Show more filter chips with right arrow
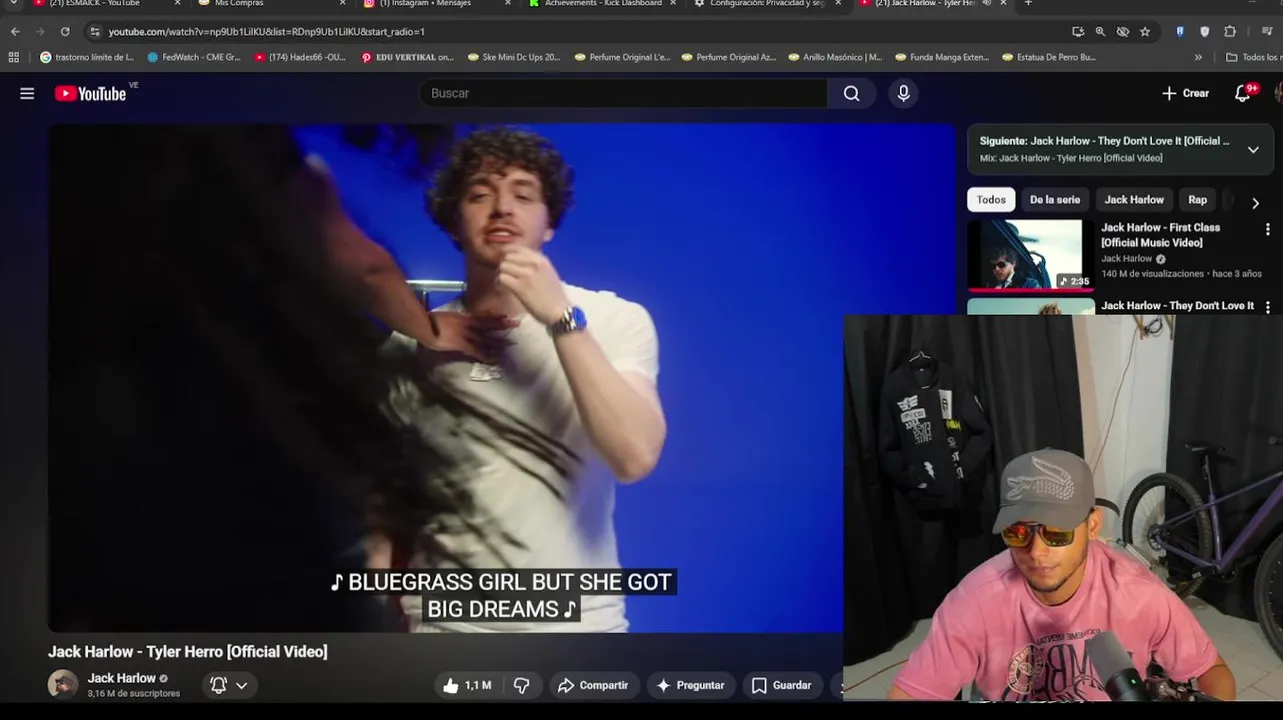1283x720 pixels. (x=1255, y=203)
